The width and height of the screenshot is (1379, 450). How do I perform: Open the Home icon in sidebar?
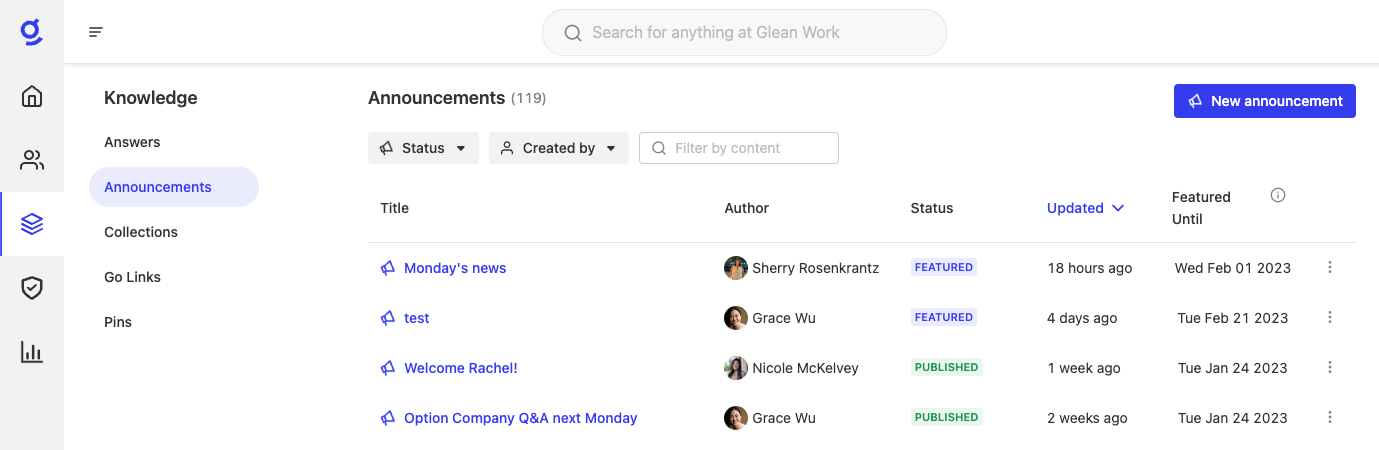(32, 96)
